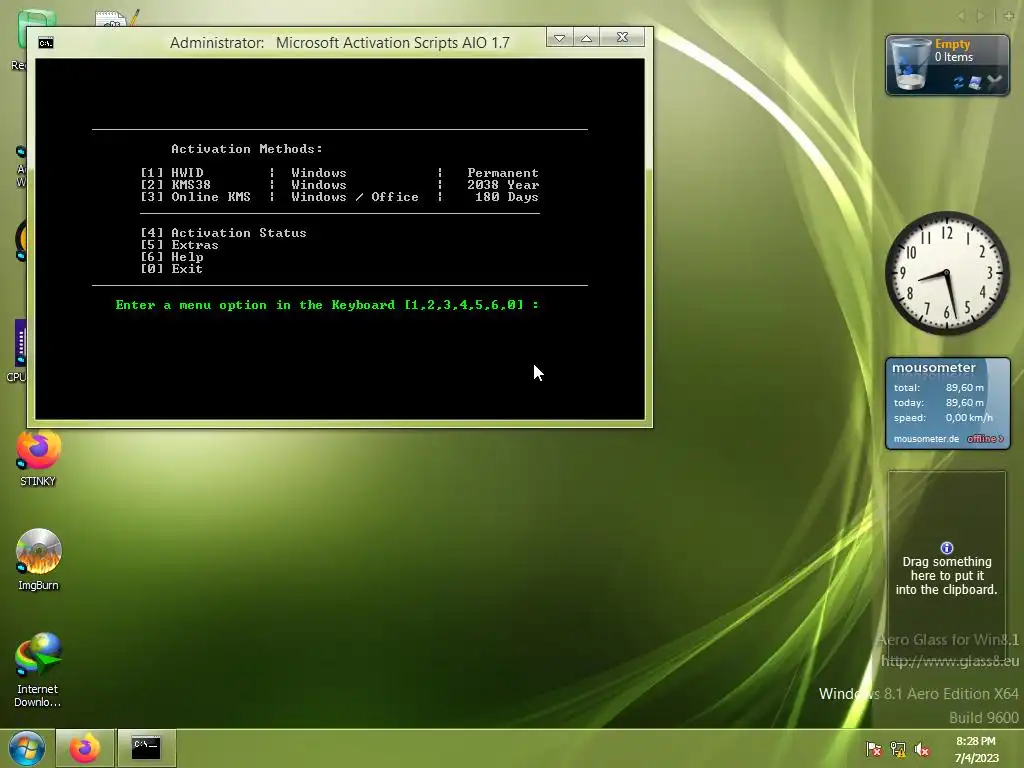Click the muted speaker tray icon

tap(921, 749)
